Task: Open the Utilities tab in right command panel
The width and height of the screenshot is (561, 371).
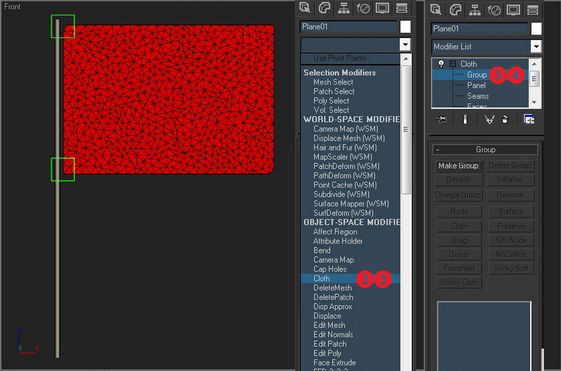Action: (x=533, y=10)
